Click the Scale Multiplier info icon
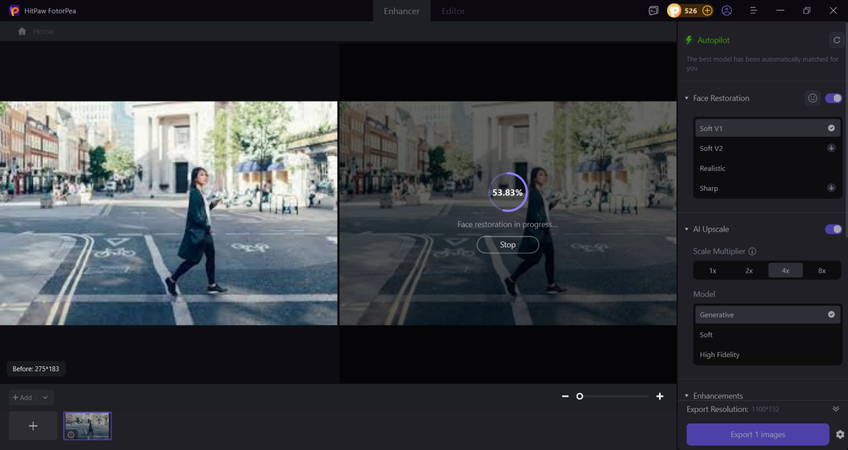Screen dimensions: 848x450 pos(752,251)
